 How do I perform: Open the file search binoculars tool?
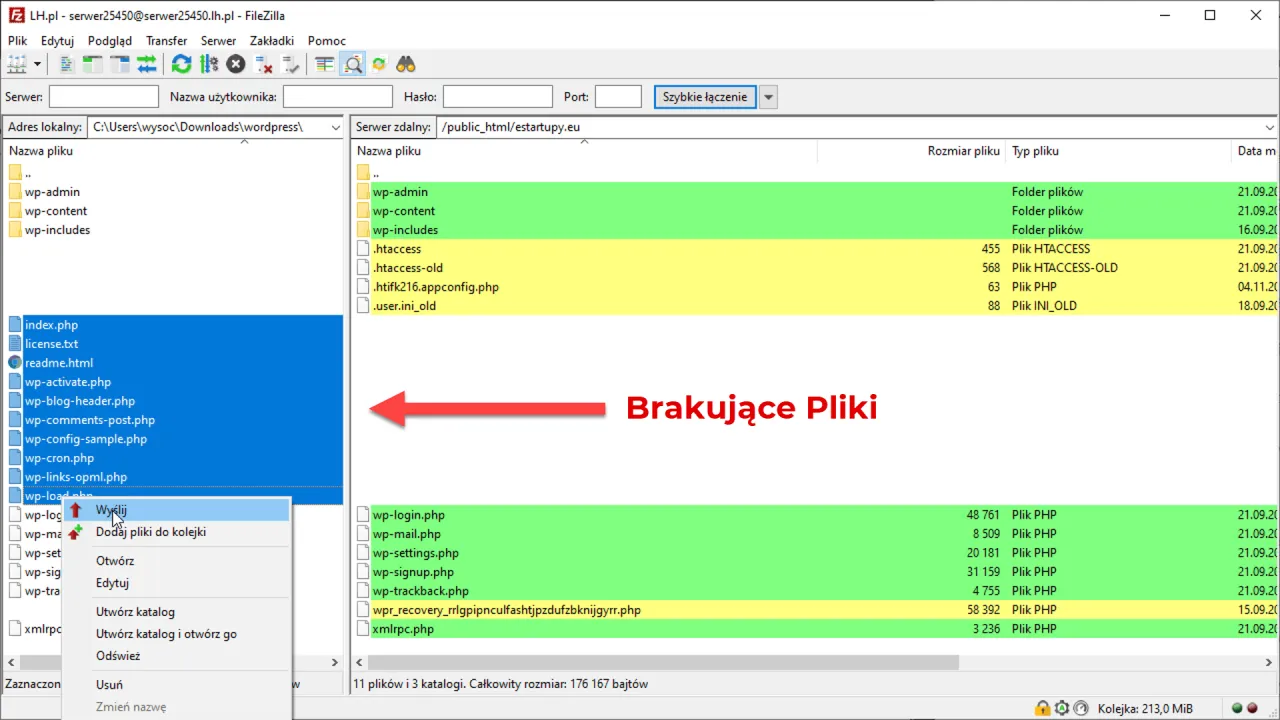405,64
